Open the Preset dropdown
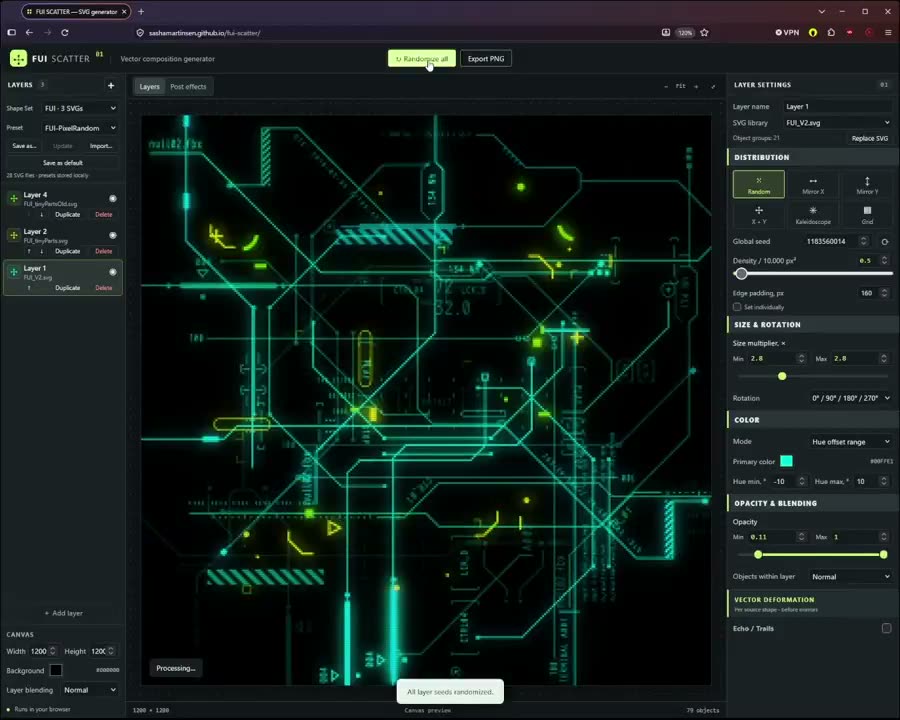 80,128
